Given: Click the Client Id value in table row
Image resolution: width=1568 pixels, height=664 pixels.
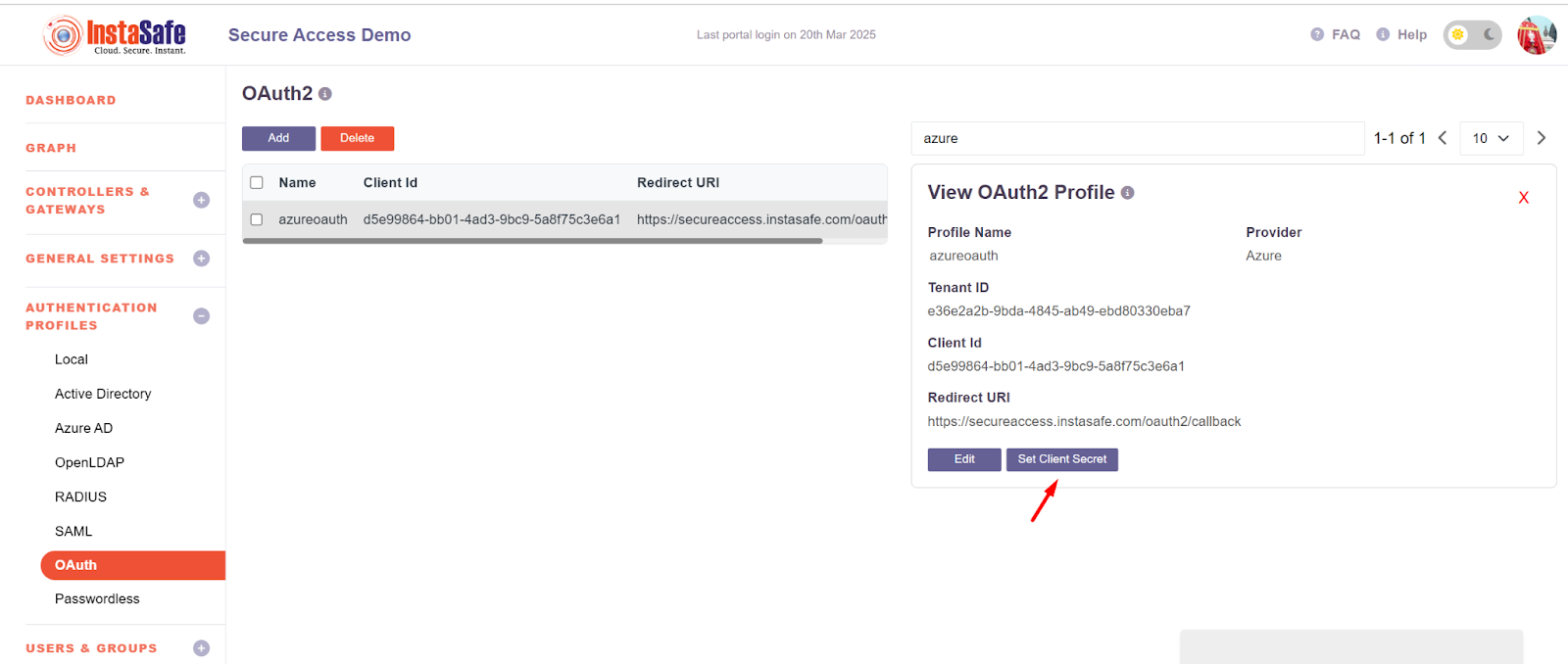Looking at the screenshot, I should click(x=492, y=219).
